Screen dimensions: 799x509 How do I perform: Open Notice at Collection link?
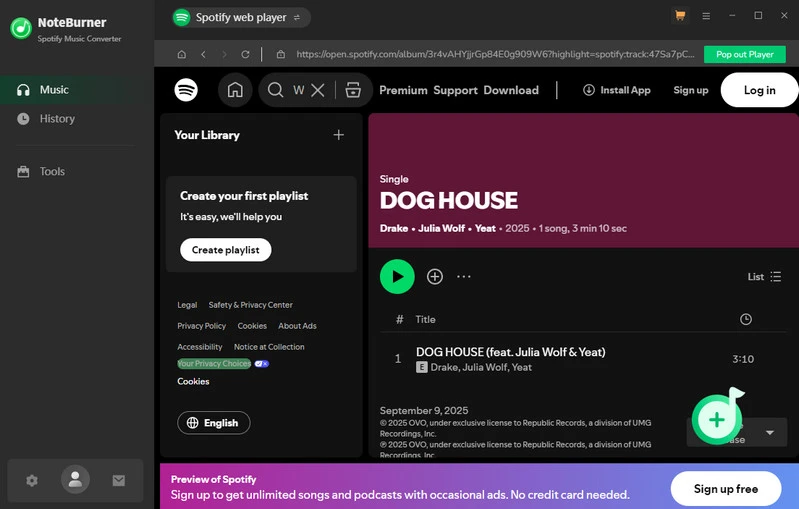point(269,346)
